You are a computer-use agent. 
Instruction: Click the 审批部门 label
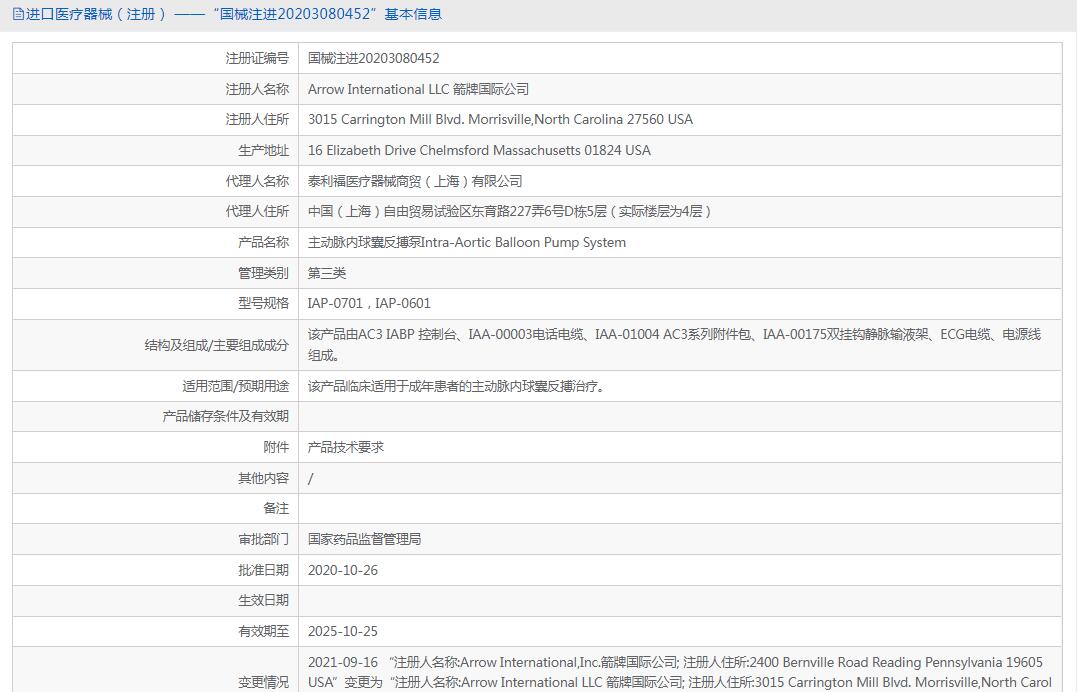(263, 540)
